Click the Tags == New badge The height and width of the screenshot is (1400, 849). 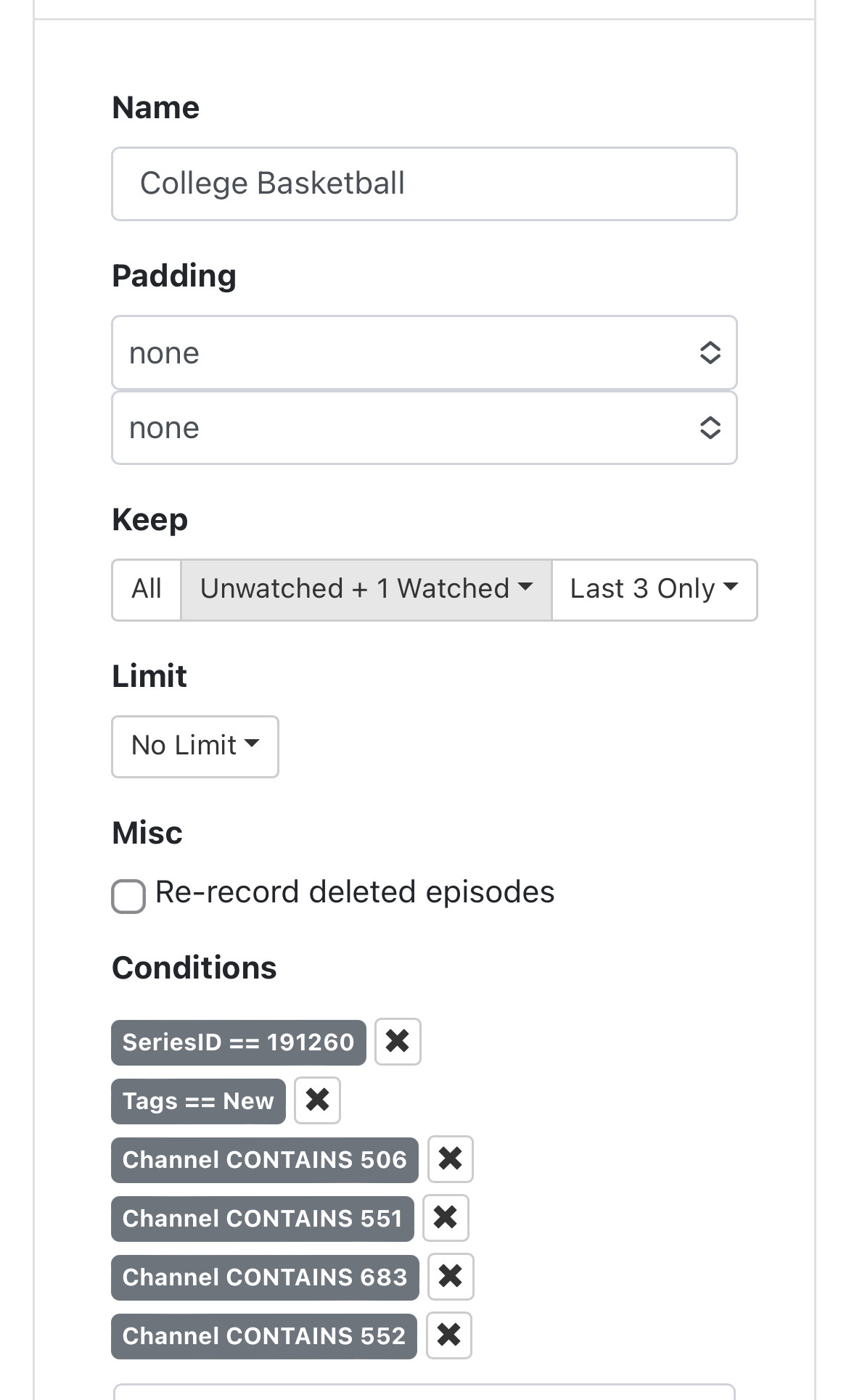(198, 1101)
